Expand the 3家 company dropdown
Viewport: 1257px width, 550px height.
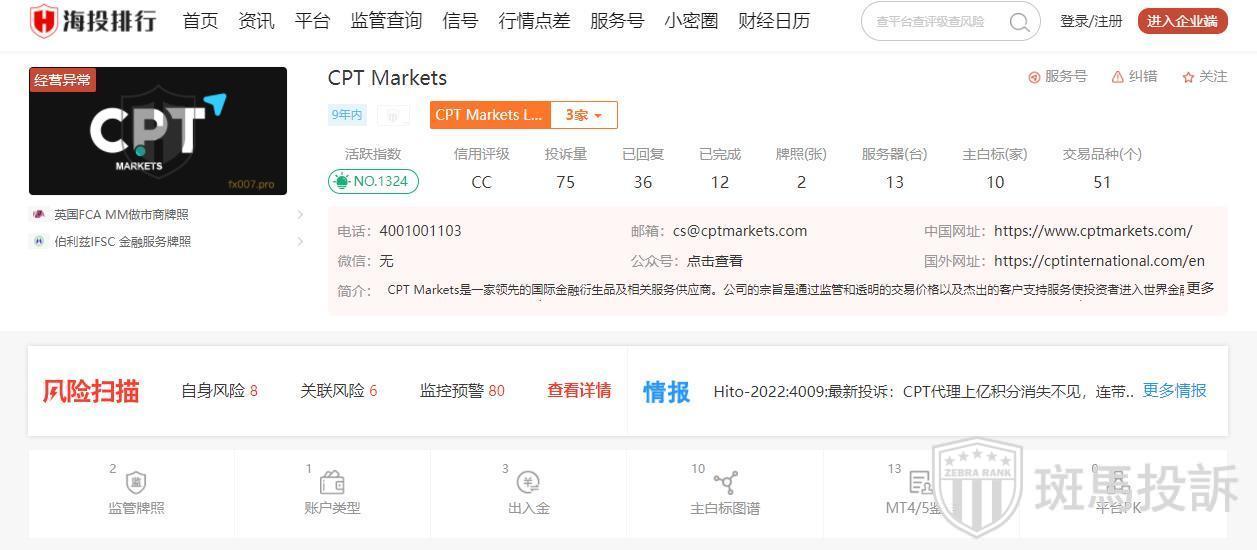pos(585,115)
